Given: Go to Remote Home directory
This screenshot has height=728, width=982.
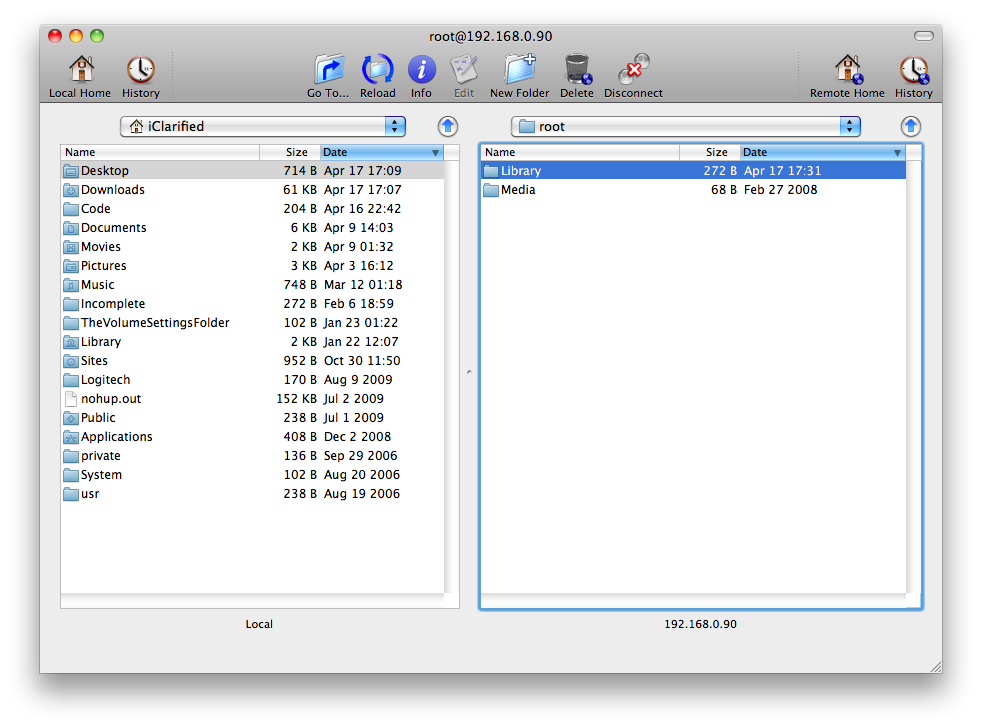Looking at the screenshot, I should click(847, 71).
